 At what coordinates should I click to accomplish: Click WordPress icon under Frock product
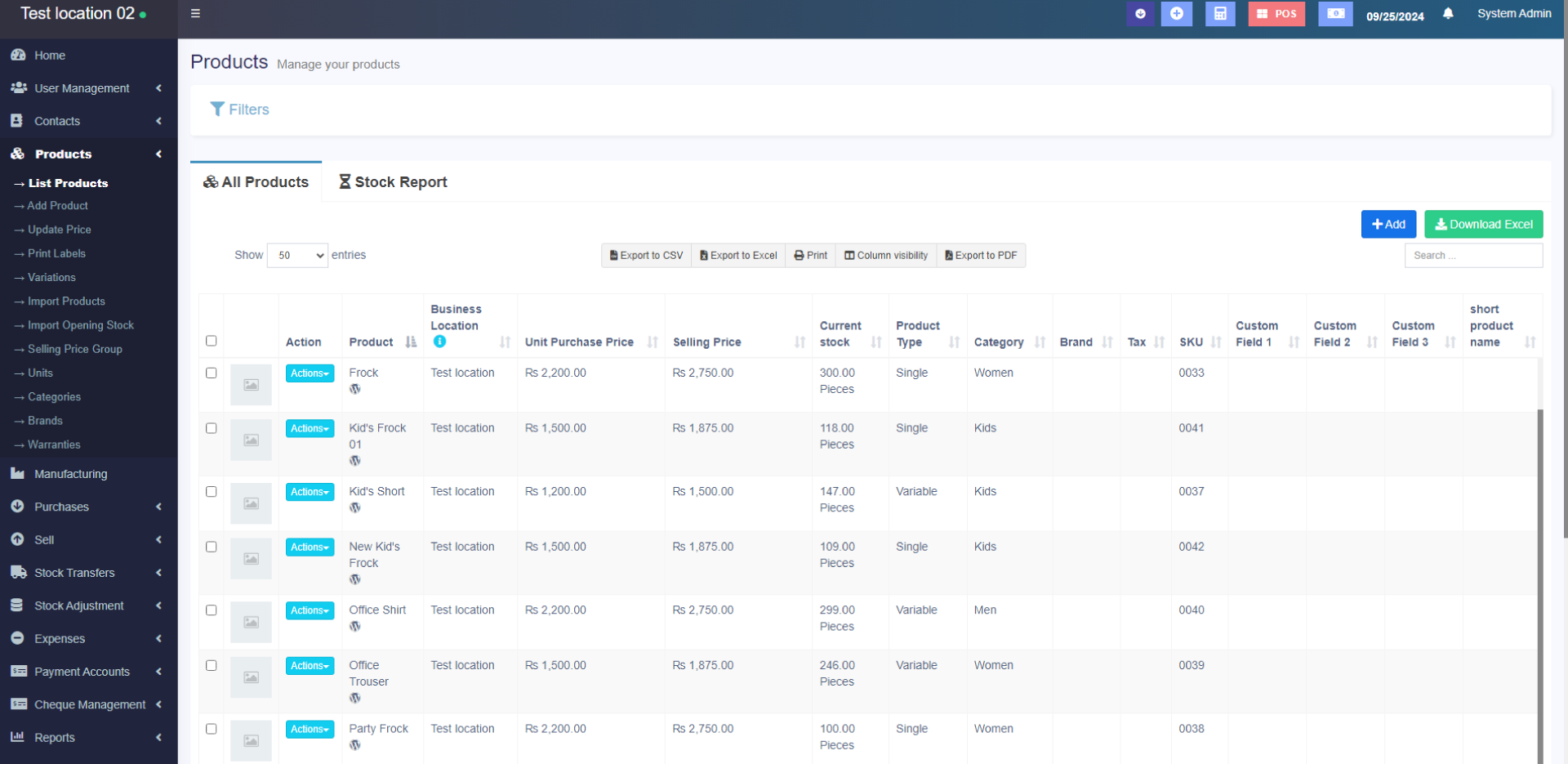355,389
